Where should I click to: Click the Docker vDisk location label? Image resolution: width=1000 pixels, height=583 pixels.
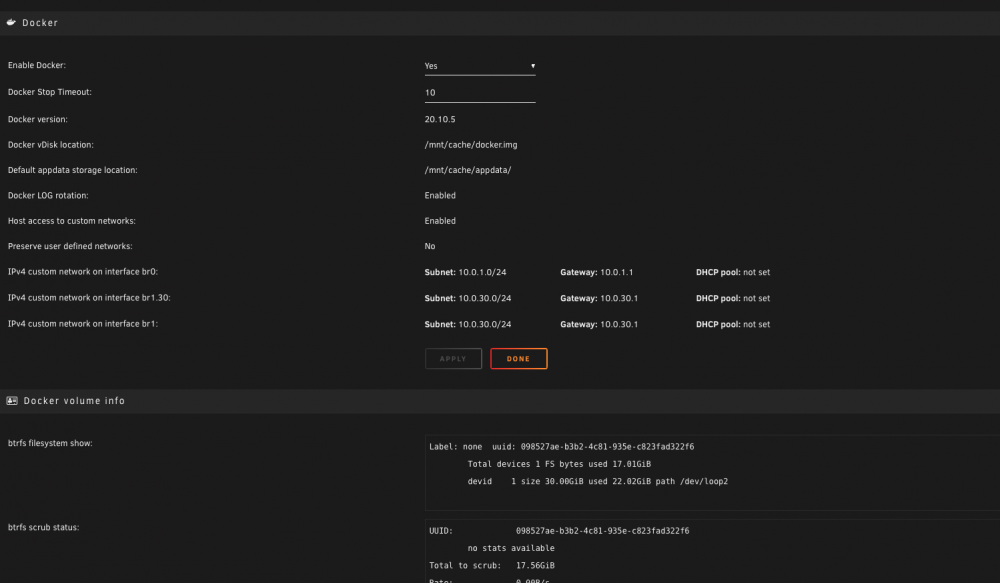click(x=50, y=145)
